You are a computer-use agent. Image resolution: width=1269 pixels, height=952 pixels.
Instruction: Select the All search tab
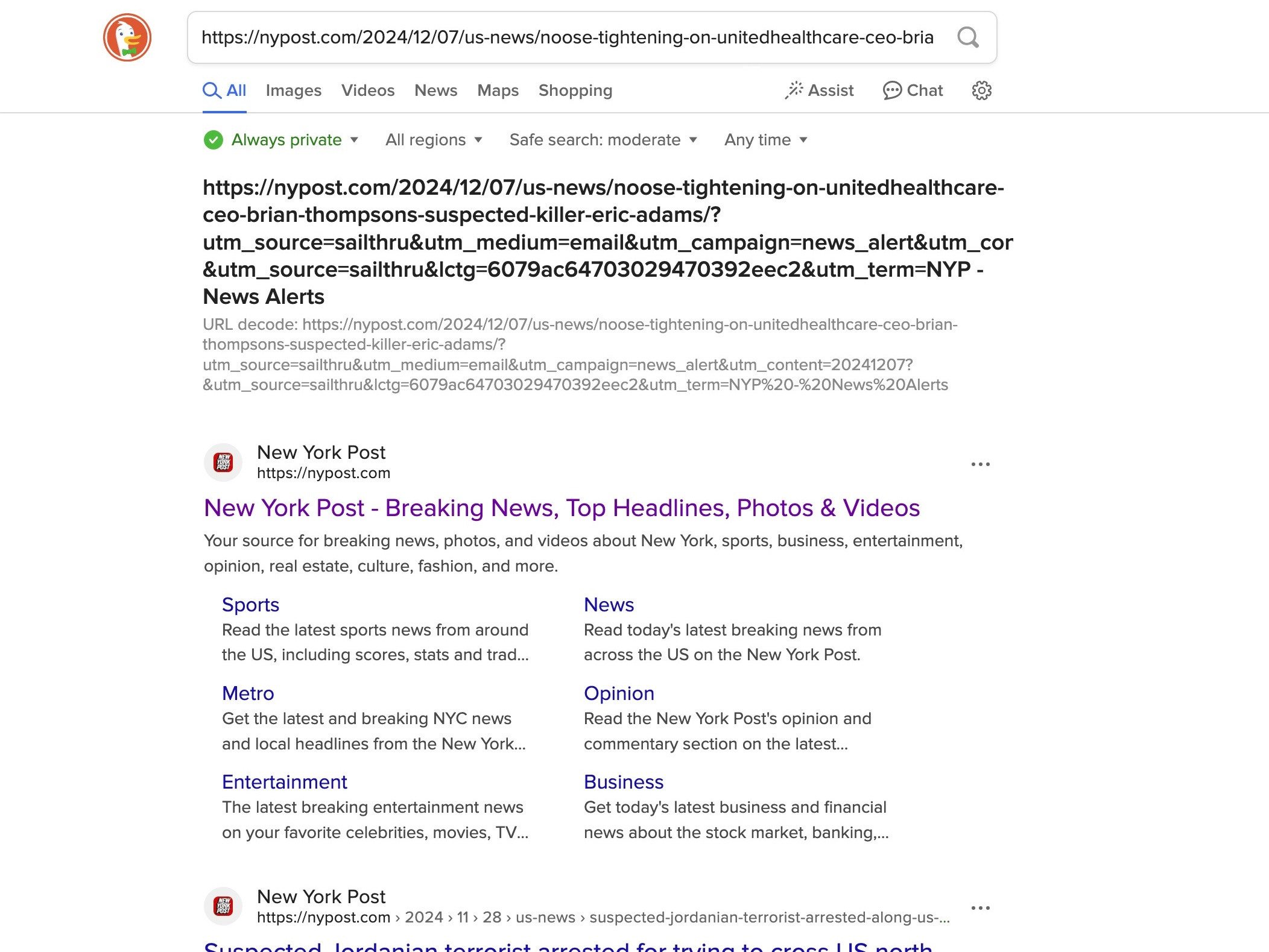pos(224,90)
